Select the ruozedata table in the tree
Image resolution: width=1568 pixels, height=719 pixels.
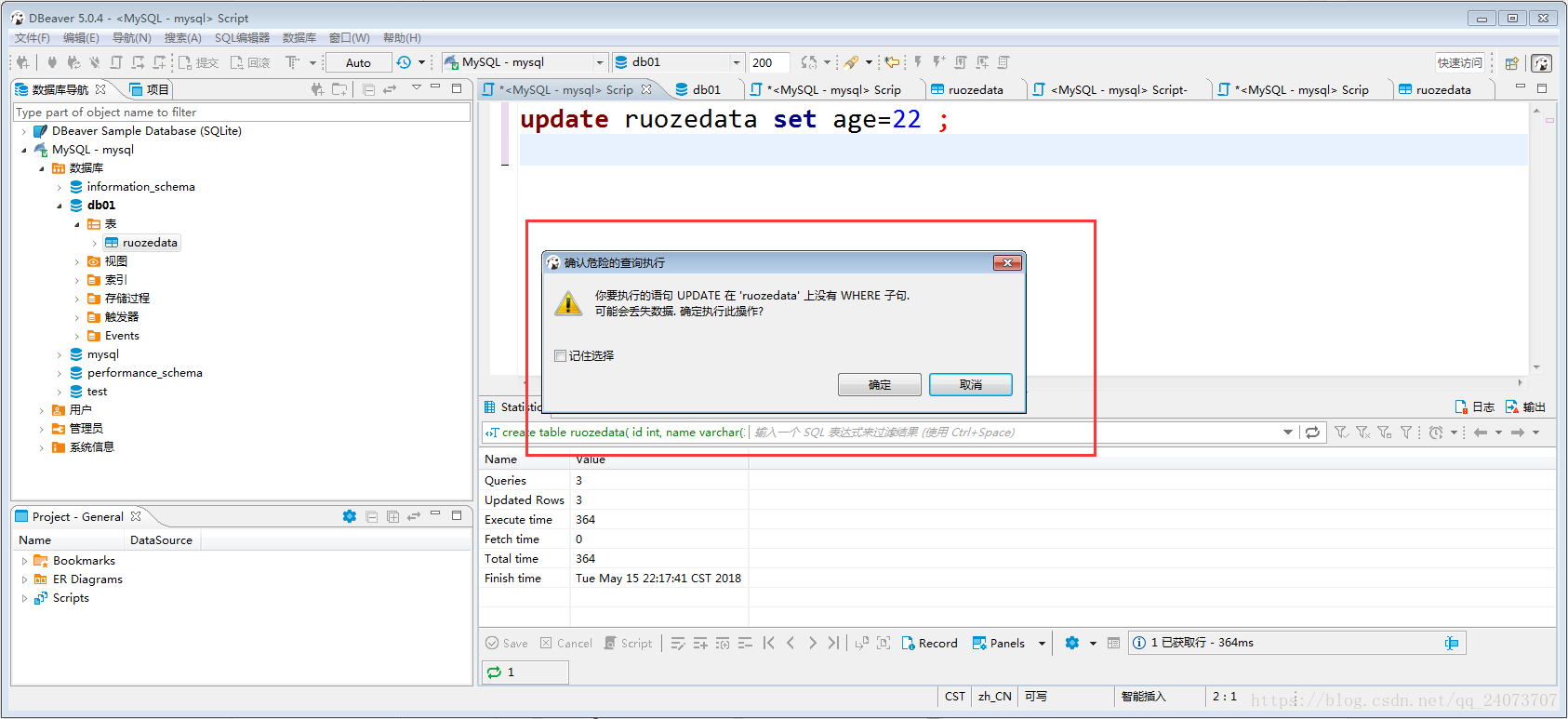pos(141,243)
